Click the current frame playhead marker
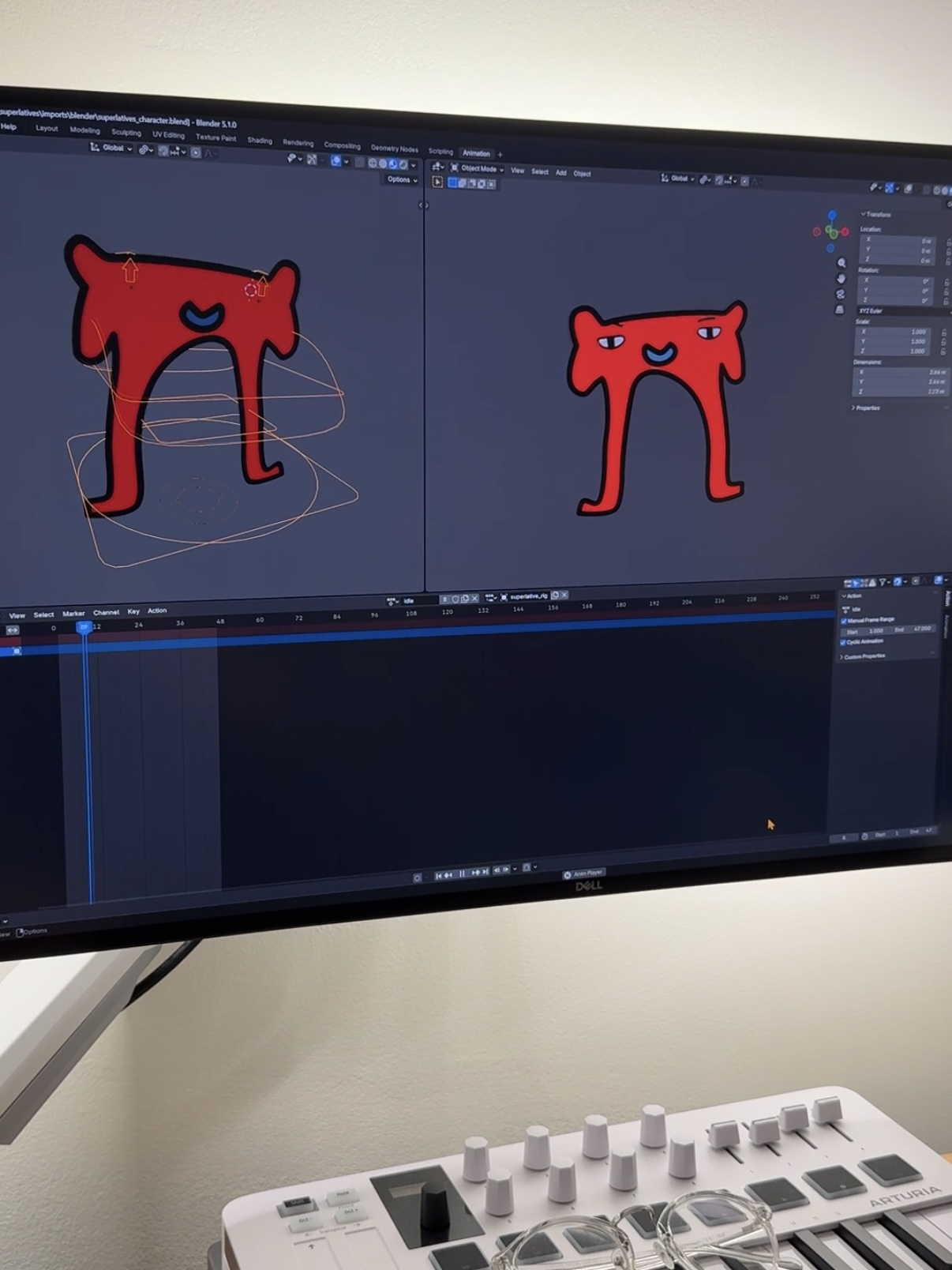Image resolution: width=952 pixels, height=1270 pixels. click(84, 626)
